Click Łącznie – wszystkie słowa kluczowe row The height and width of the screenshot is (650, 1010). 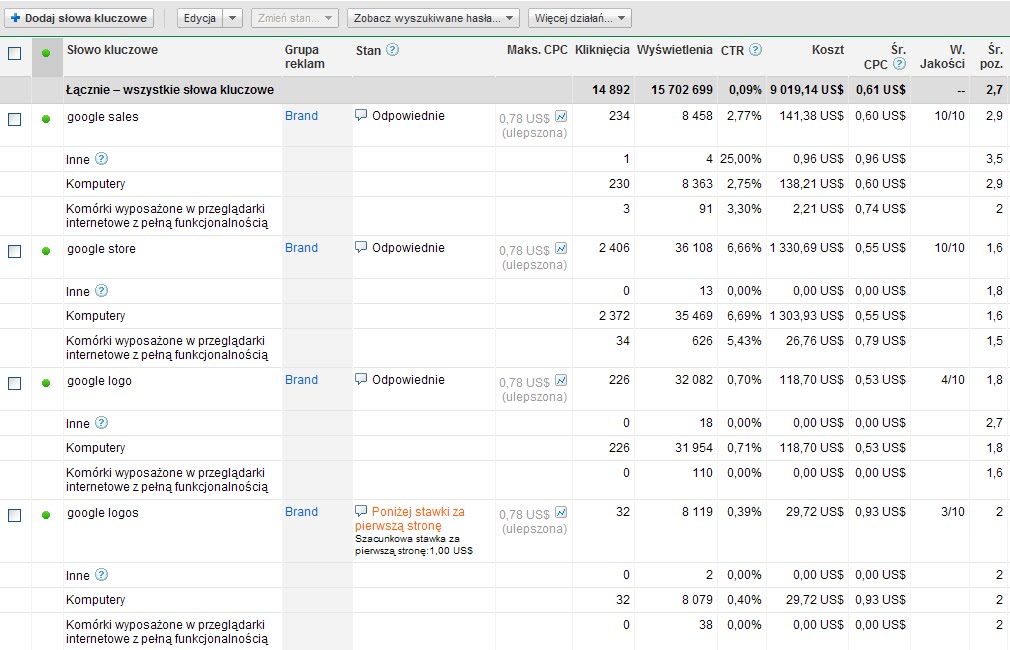[505, 90]
